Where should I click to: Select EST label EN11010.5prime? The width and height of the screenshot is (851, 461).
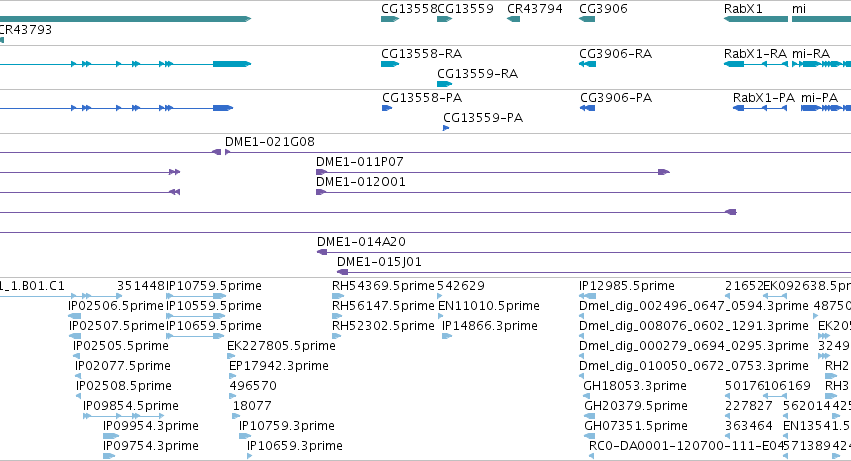488,306
